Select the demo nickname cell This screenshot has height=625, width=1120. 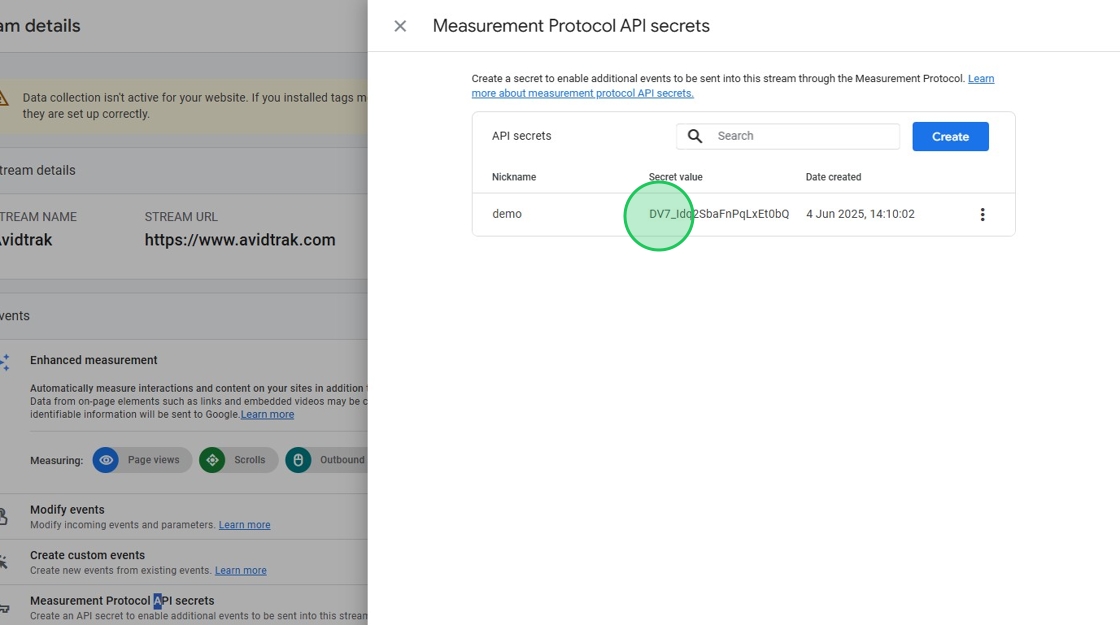[506, 214]
